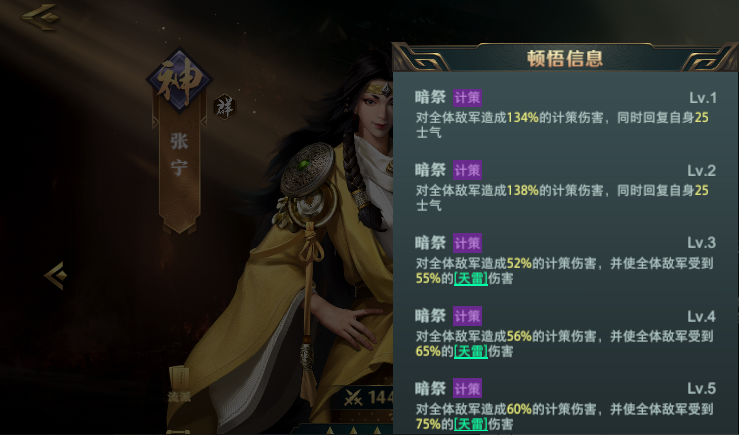The width and height of the screenshot is (739, 435).
Task: Select the 暗祭 Lv.1 skill entry
Action: [565, 115]
